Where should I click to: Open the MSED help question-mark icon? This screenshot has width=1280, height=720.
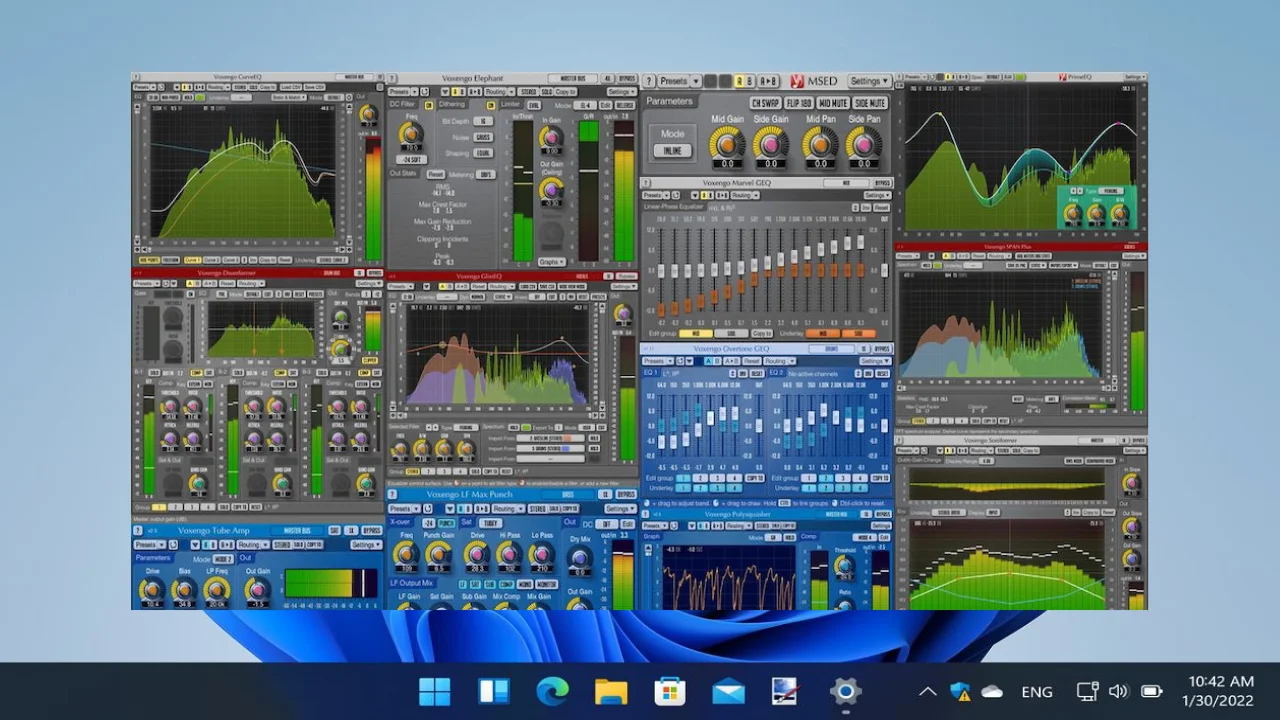point(649,81)
